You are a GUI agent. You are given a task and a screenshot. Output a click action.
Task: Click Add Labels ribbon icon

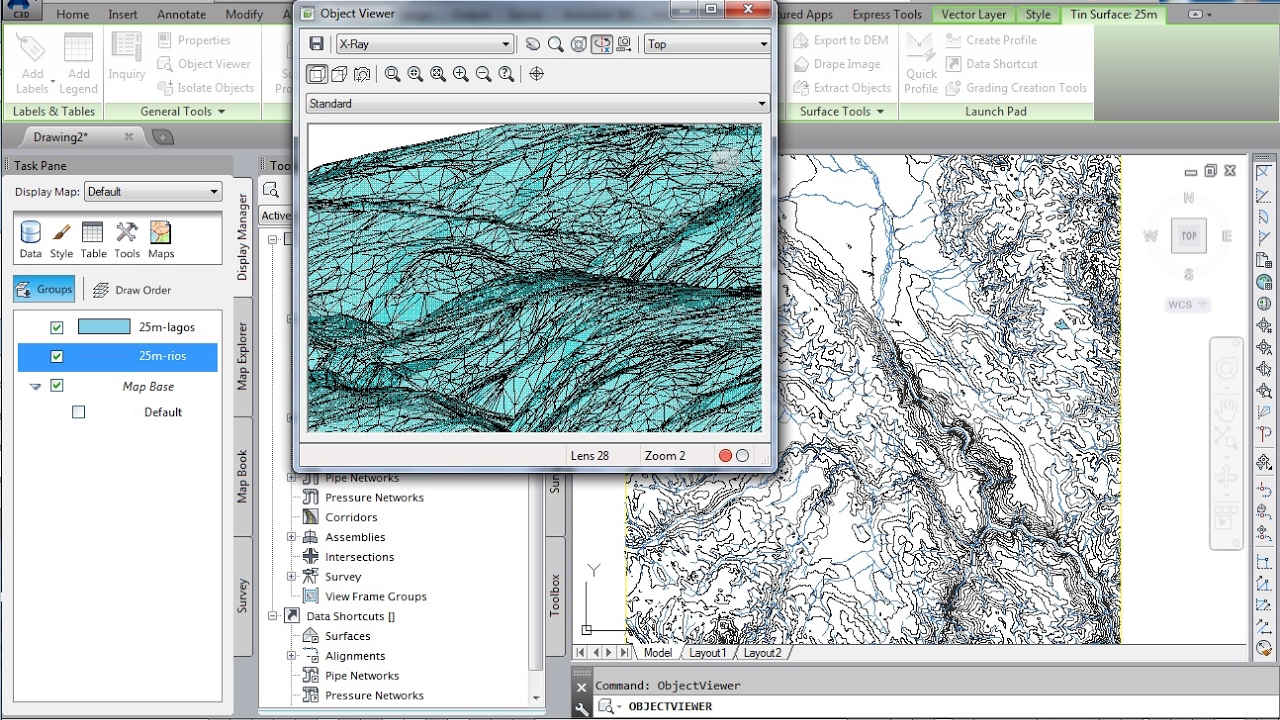coord(32,62)
